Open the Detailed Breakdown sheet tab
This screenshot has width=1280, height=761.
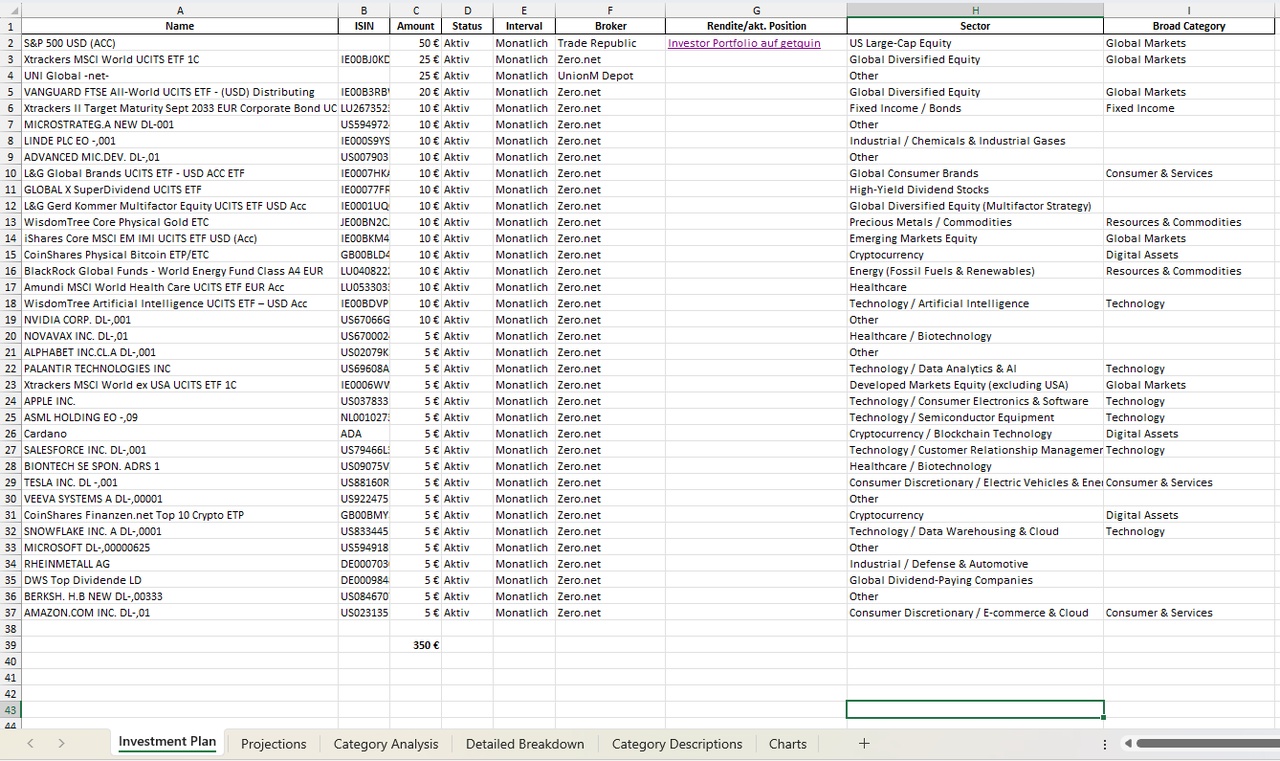click(x=525, y=744)
